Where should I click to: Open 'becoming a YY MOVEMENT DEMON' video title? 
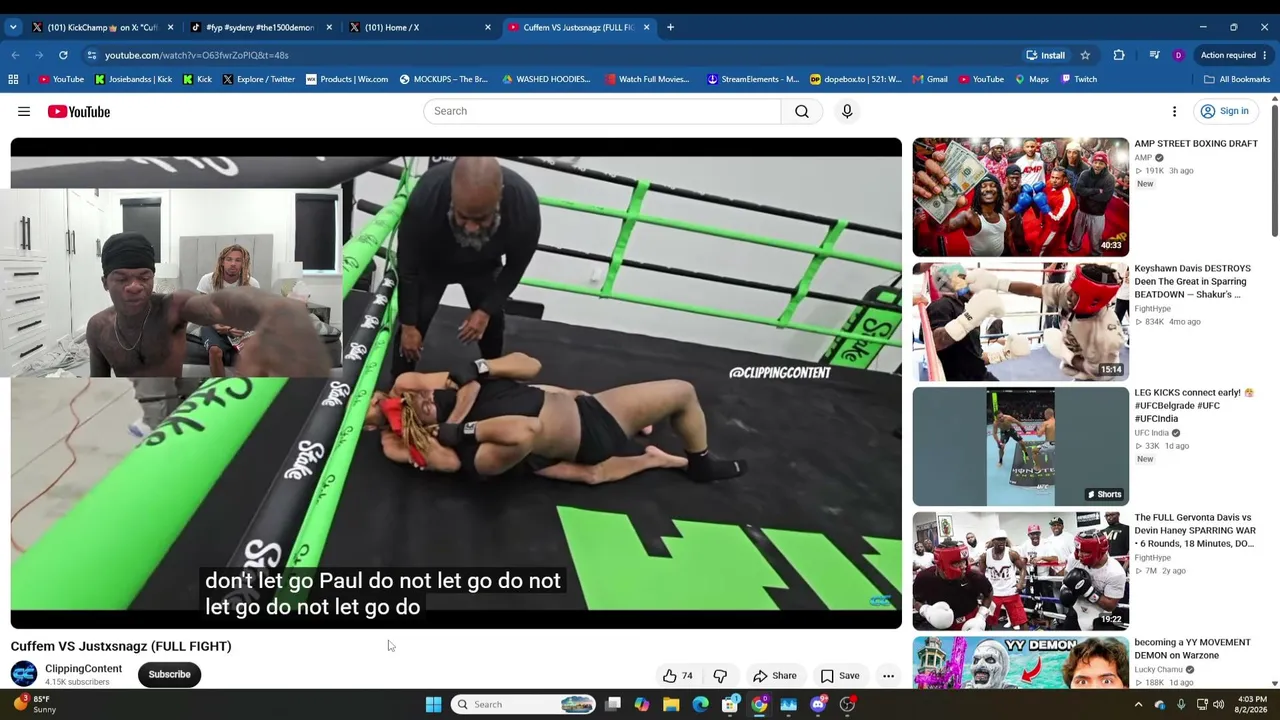coord(1192,649)
